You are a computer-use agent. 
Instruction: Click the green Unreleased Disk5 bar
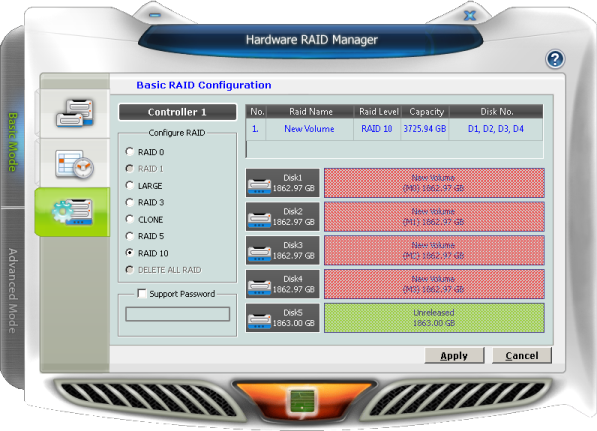point(434,318)
